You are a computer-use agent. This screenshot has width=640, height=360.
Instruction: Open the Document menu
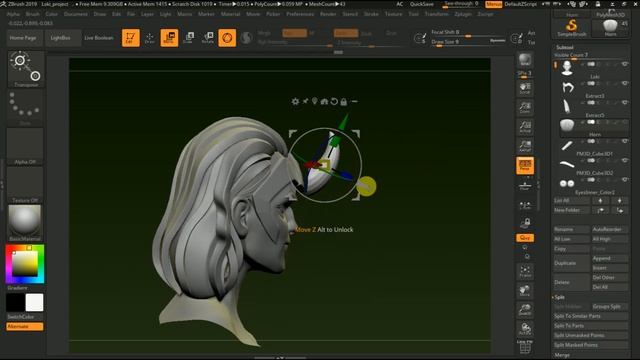click(76, 14)
